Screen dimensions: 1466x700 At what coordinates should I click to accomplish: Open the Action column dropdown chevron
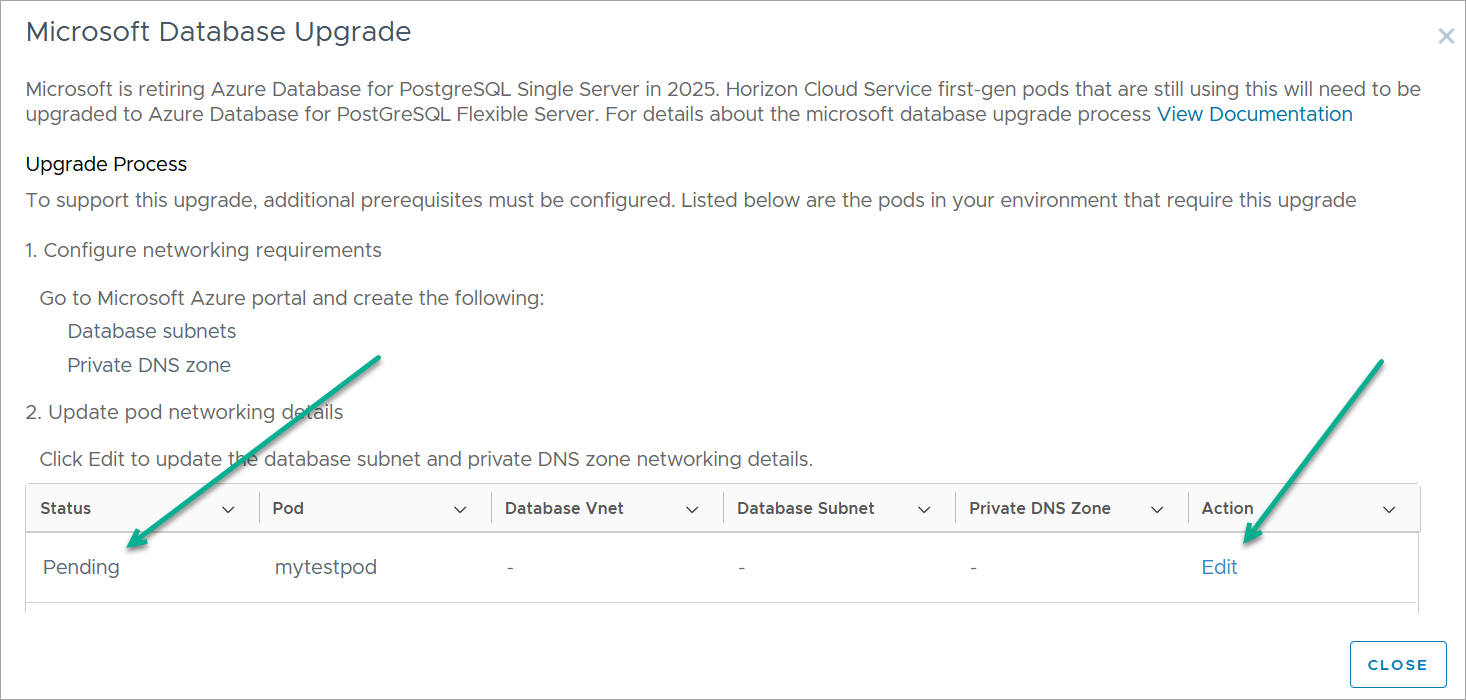tap(1389, 509)
